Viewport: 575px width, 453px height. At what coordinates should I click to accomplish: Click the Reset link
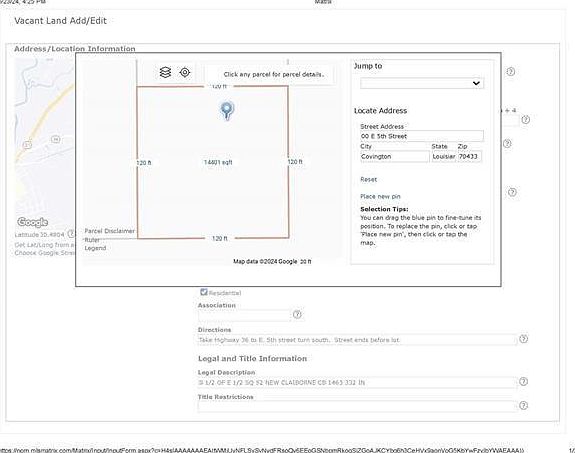369,179
